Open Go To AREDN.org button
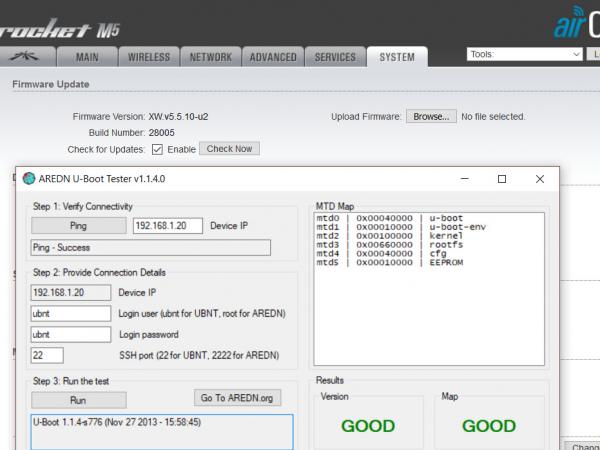Screen dimensions: 600x450 (237, 398)
